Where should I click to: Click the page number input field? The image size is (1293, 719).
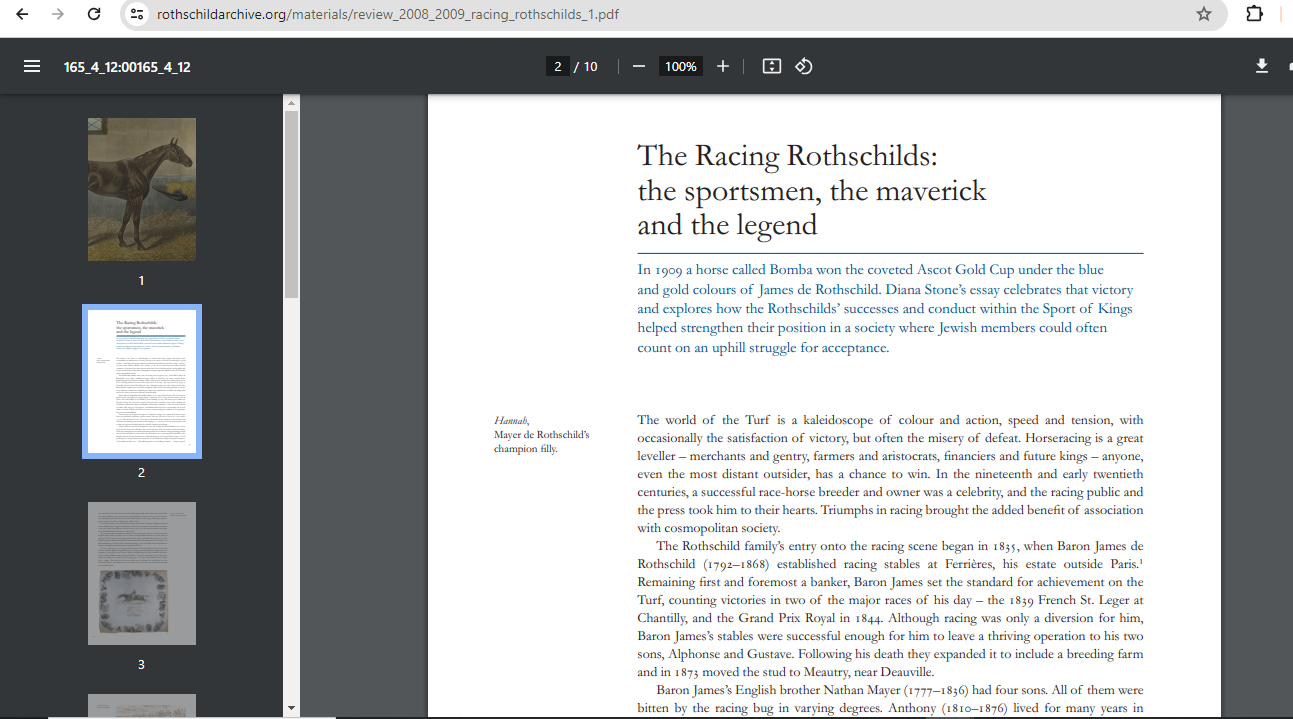[558, 67]
